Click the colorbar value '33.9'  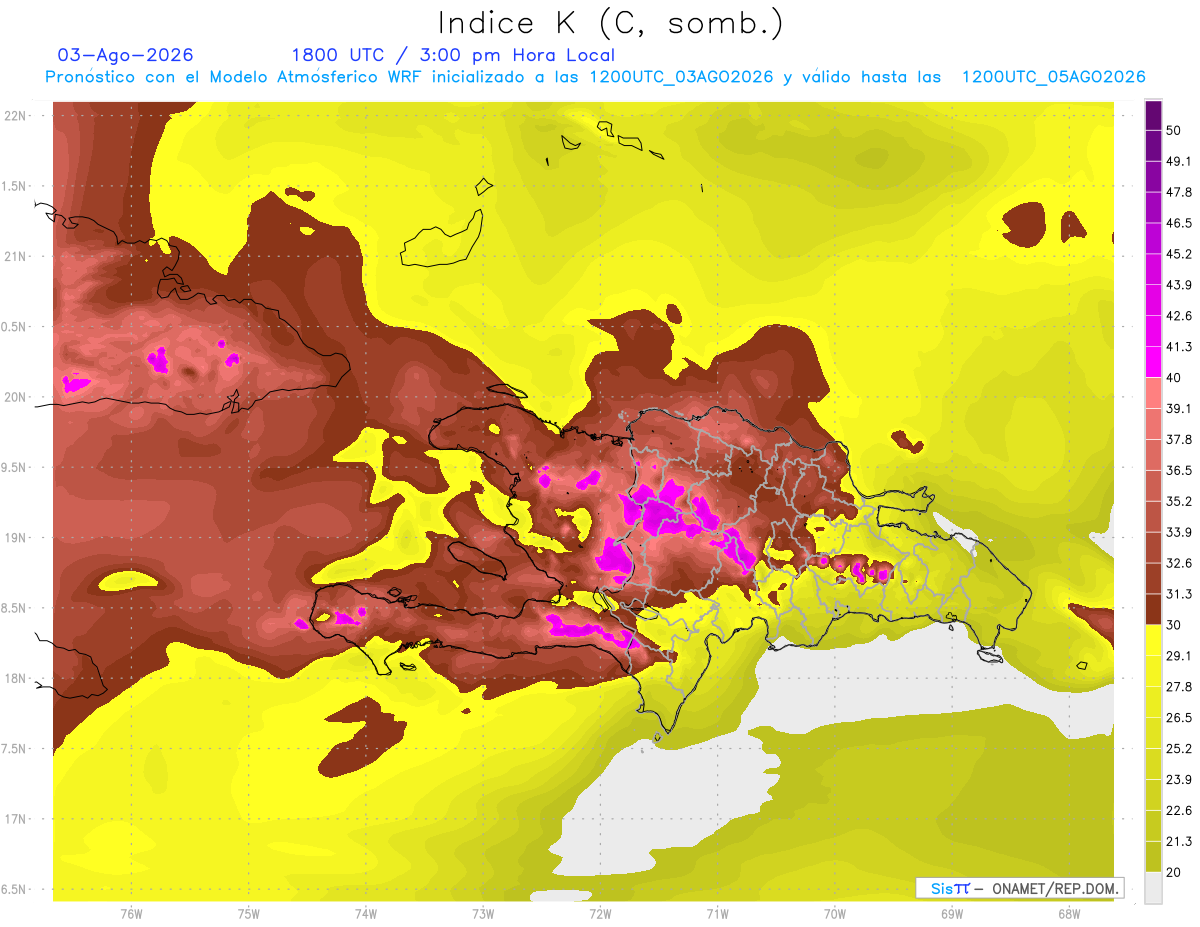point(1179,532)
